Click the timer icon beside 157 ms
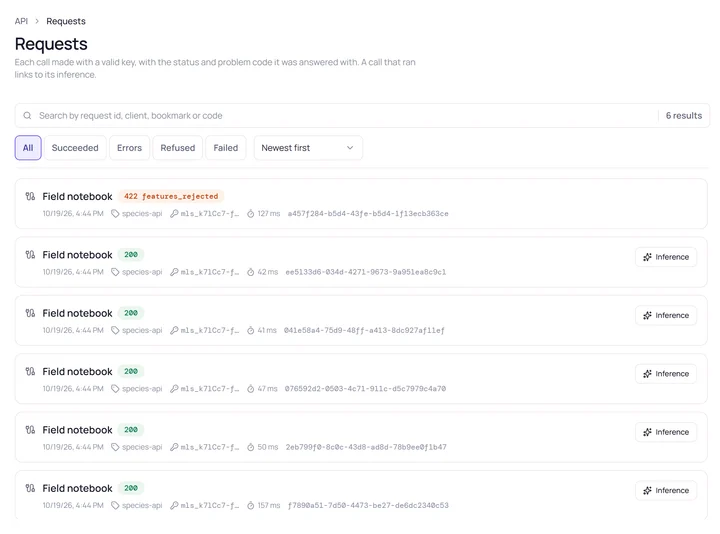The height and width of the screenshot is (534, 720). (251, 505)
